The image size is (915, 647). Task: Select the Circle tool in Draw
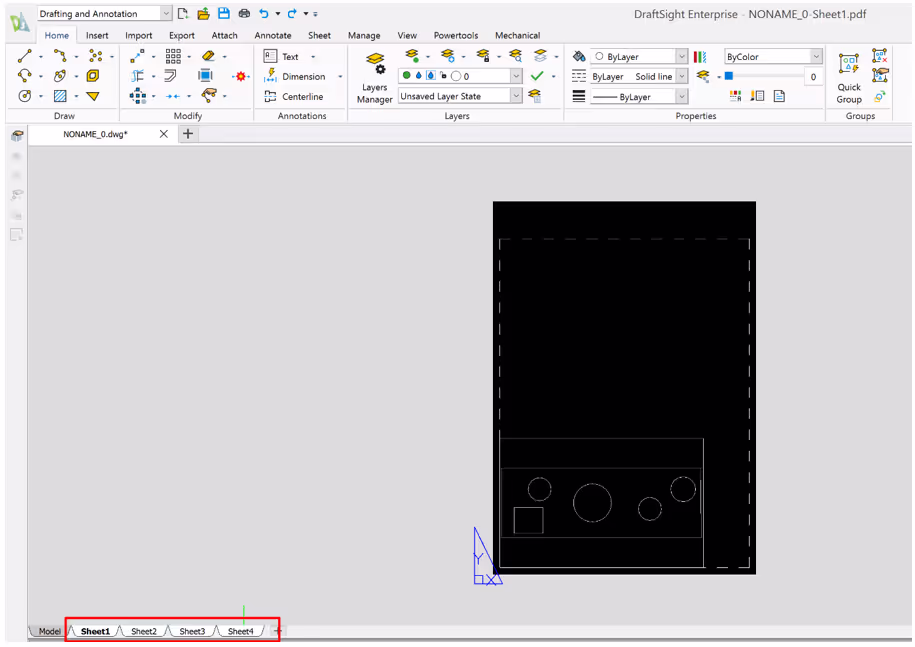click(25, 96)
